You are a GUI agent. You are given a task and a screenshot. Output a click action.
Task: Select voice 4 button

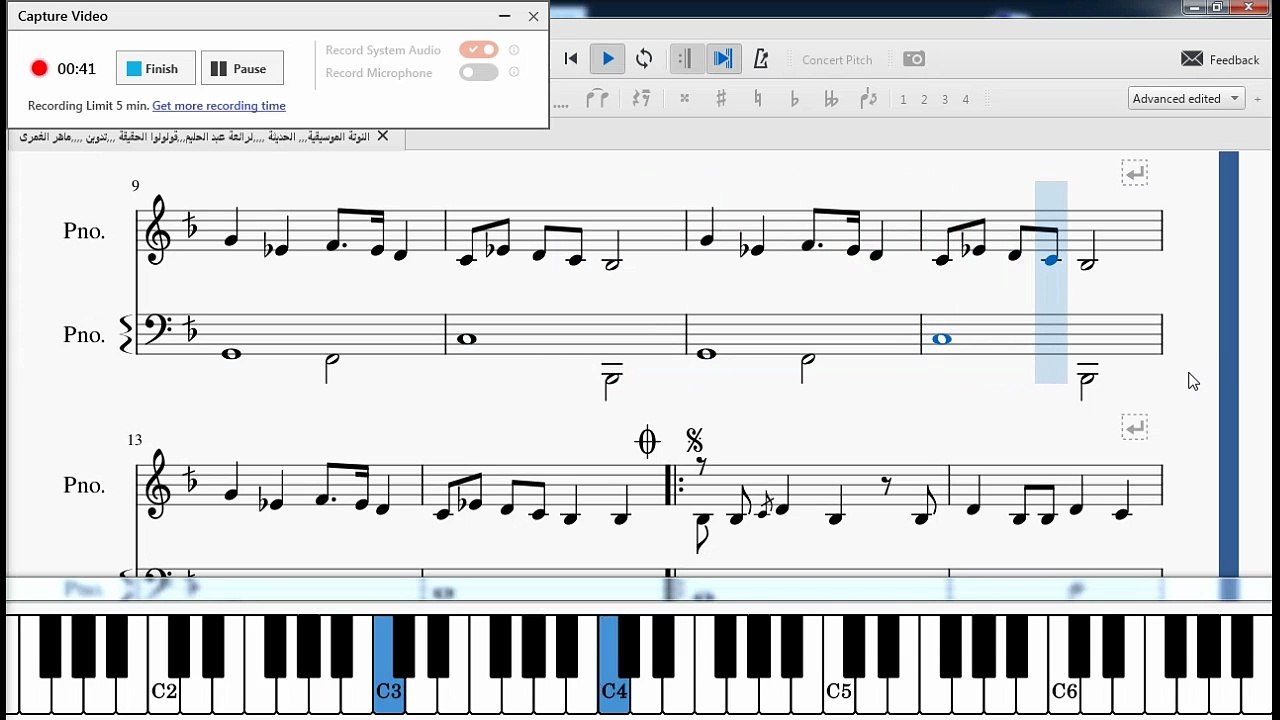(x=966, y=100)
